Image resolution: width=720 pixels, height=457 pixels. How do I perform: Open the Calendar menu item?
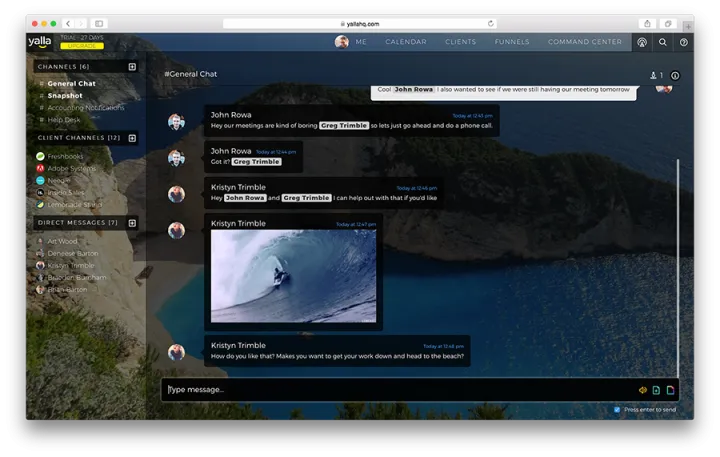click(x=405, y=42)
